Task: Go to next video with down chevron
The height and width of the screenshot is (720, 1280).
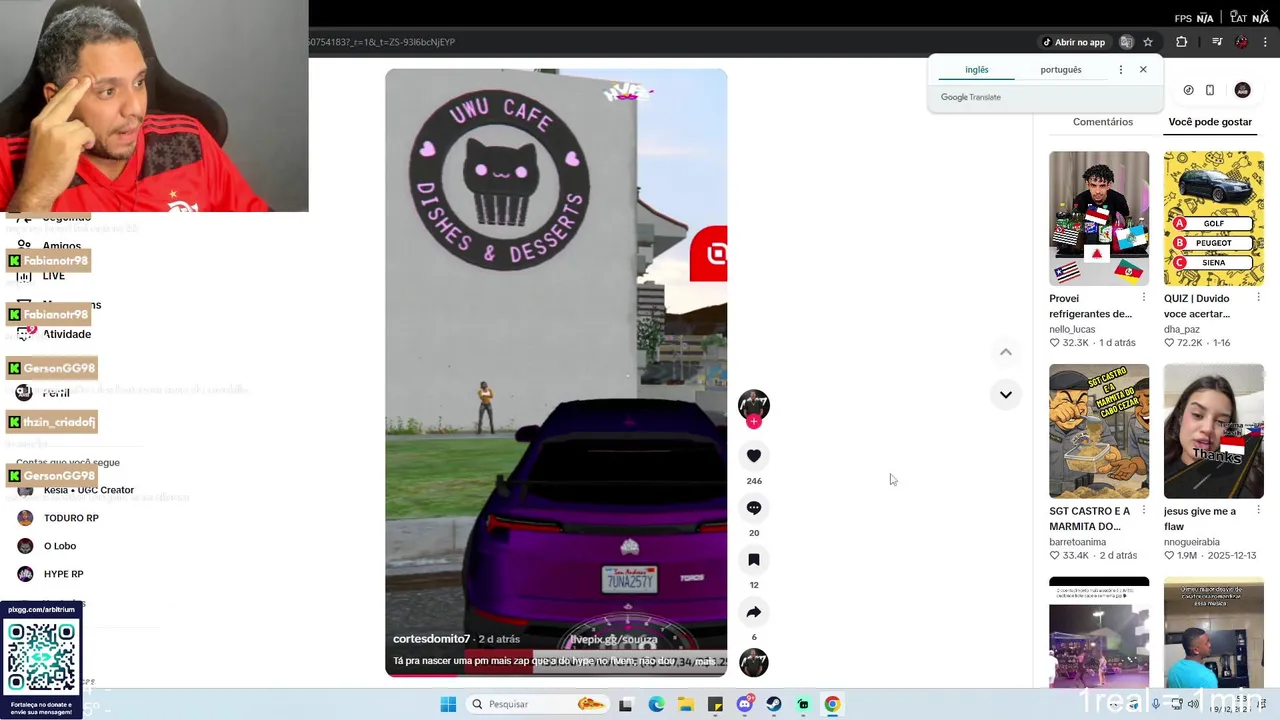Action: 1006,394
